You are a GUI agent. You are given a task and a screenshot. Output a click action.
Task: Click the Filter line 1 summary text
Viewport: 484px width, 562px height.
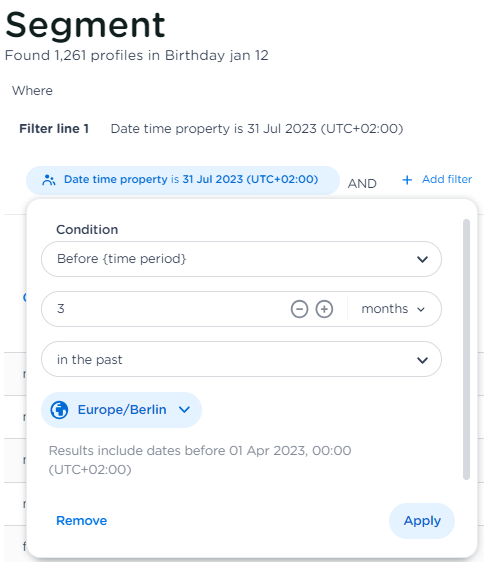click(x=257, y=129)
